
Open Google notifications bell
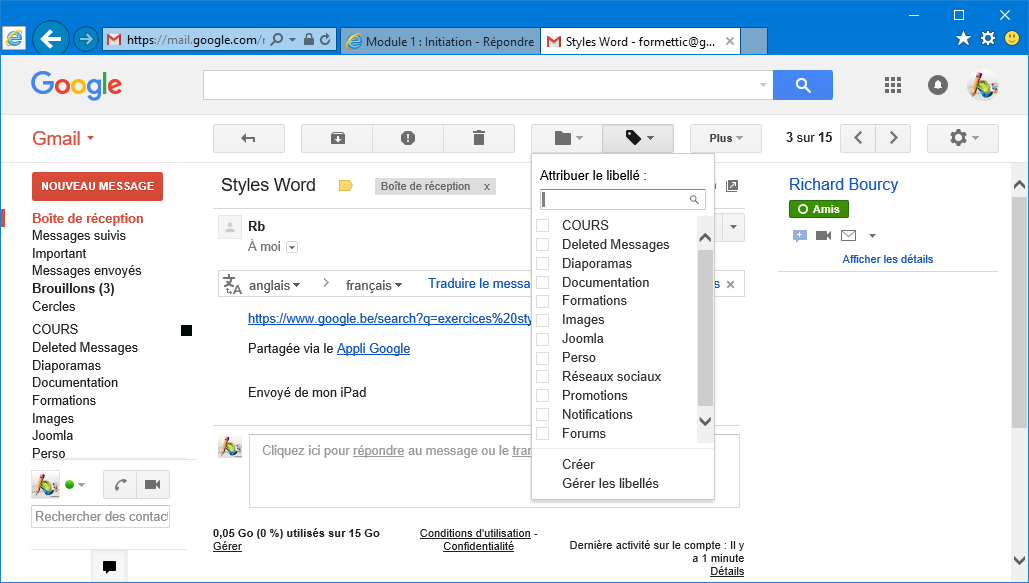point(938,85)
